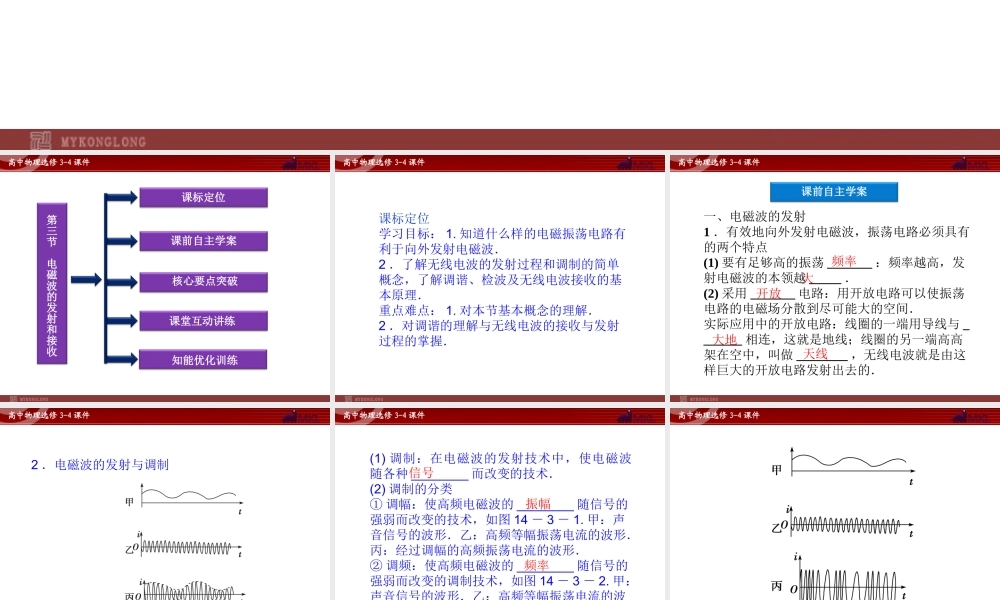Select the 课标定位 learning goals slide text

500,279
